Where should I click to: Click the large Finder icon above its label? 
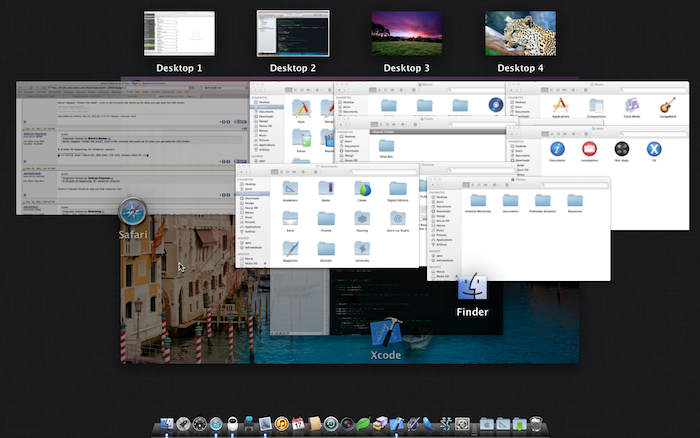[472, 289]
